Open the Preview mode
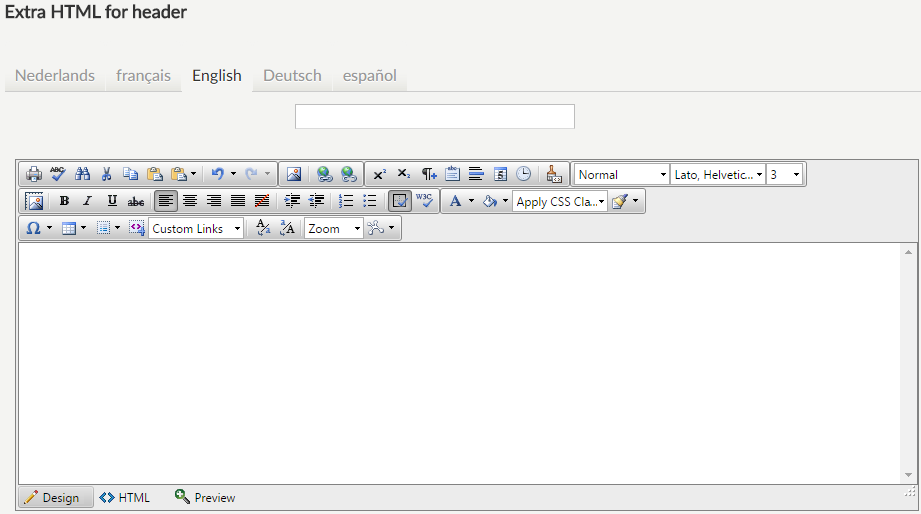921x514 pixels. coord(205,497)
